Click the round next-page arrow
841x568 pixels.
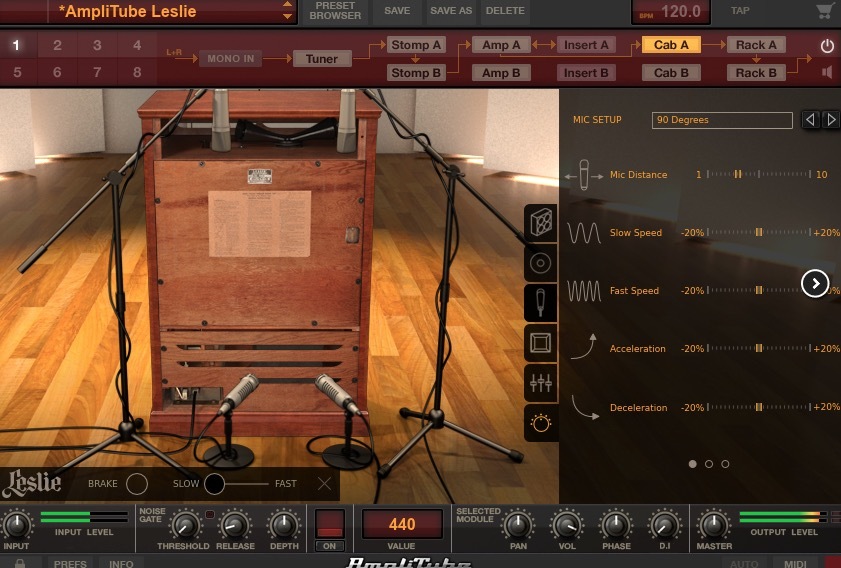(x=815, y=283)
